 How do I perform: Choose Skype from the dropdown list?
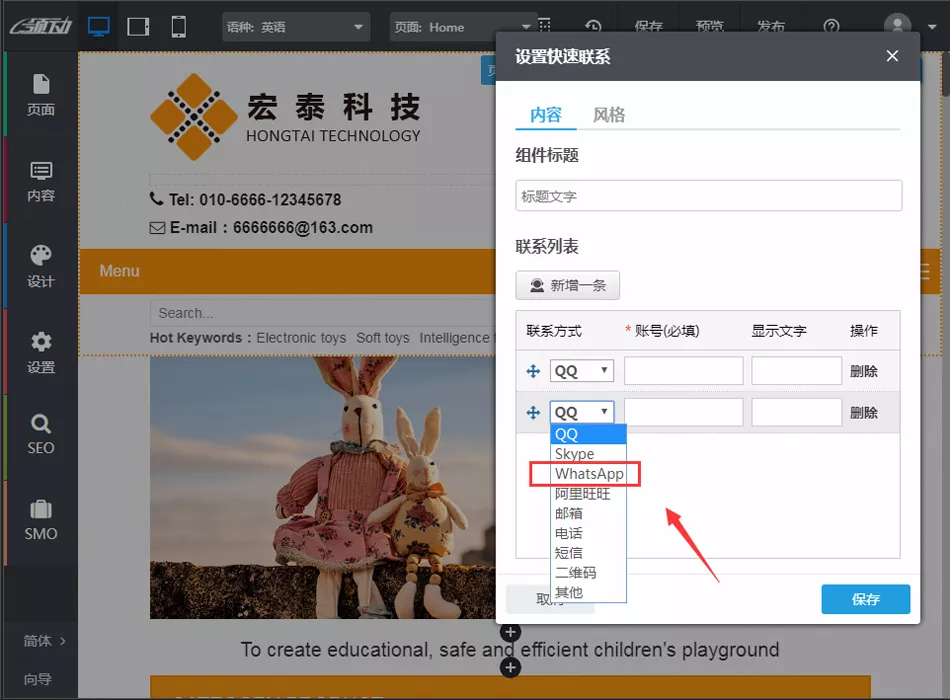(x=575, y=454)
